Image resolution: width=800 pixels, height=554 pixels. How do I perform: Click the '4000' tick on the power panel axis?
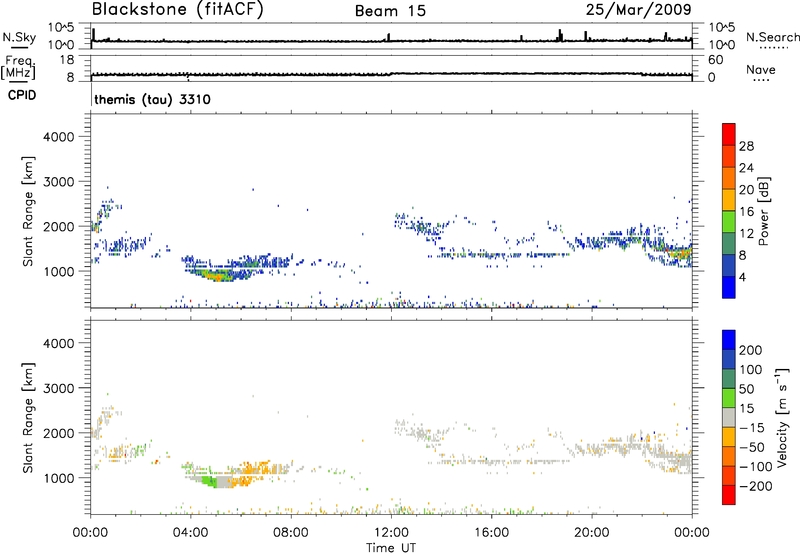click(59, 137)
